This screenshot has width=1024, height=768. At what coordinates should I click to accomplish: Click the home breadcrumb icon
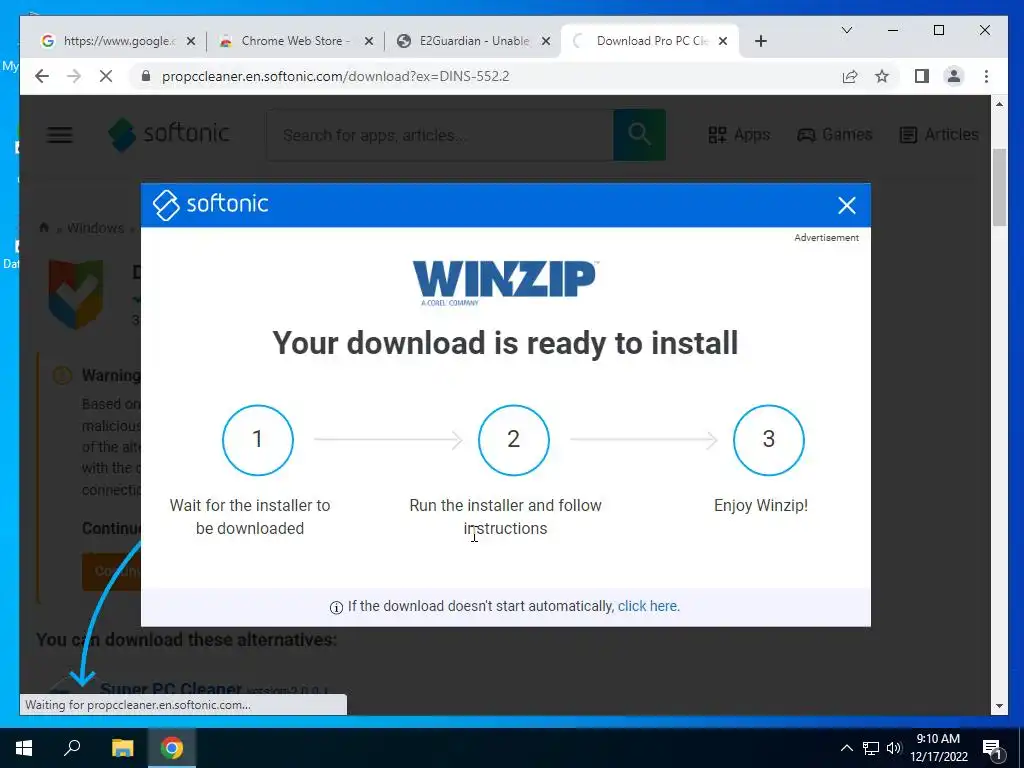44,227
